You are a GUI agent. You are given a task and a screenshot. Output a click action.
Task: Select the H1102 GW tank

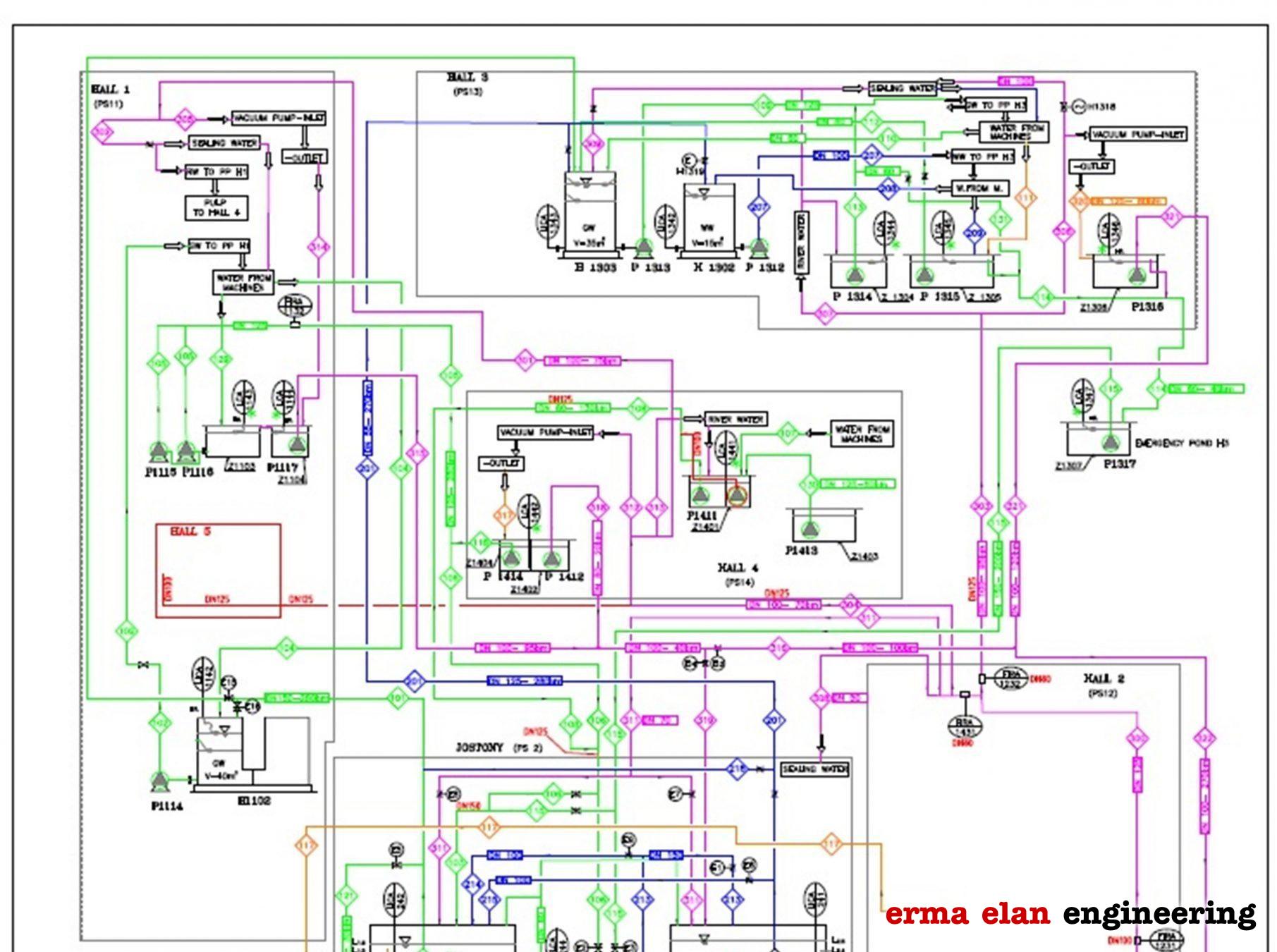tap(219, 753)
